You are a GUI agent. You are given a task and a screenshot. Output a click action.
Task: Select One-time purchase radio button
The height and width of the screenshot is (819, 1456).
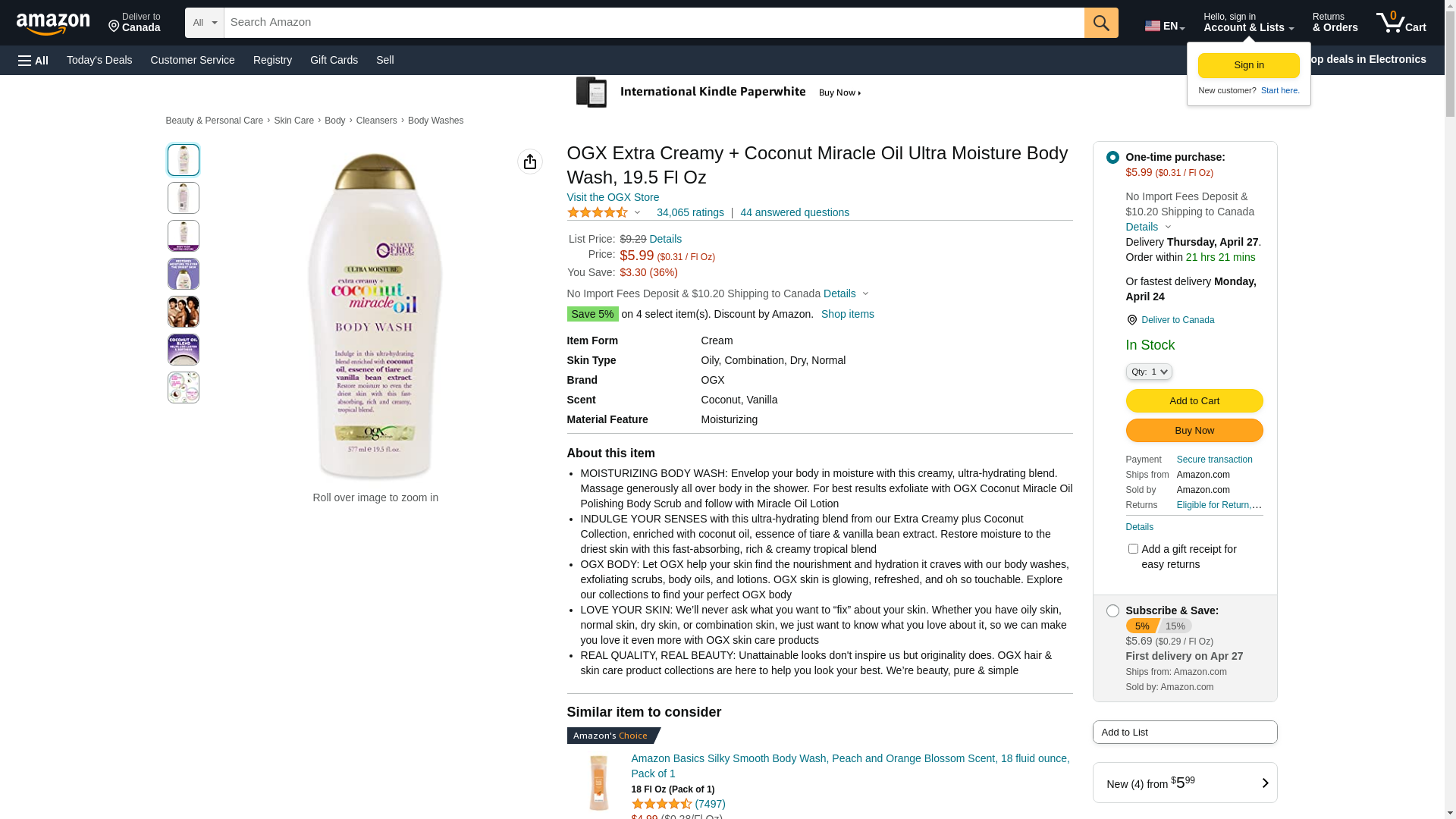[1112, 157]
